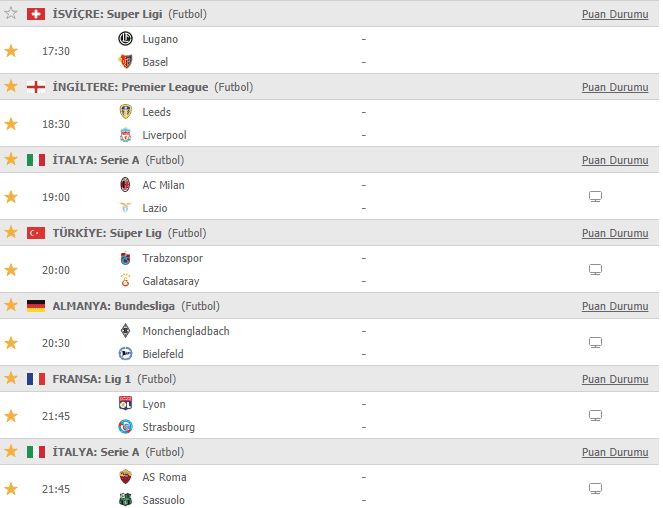Click the Galatasaray team logo

[125, 281]
